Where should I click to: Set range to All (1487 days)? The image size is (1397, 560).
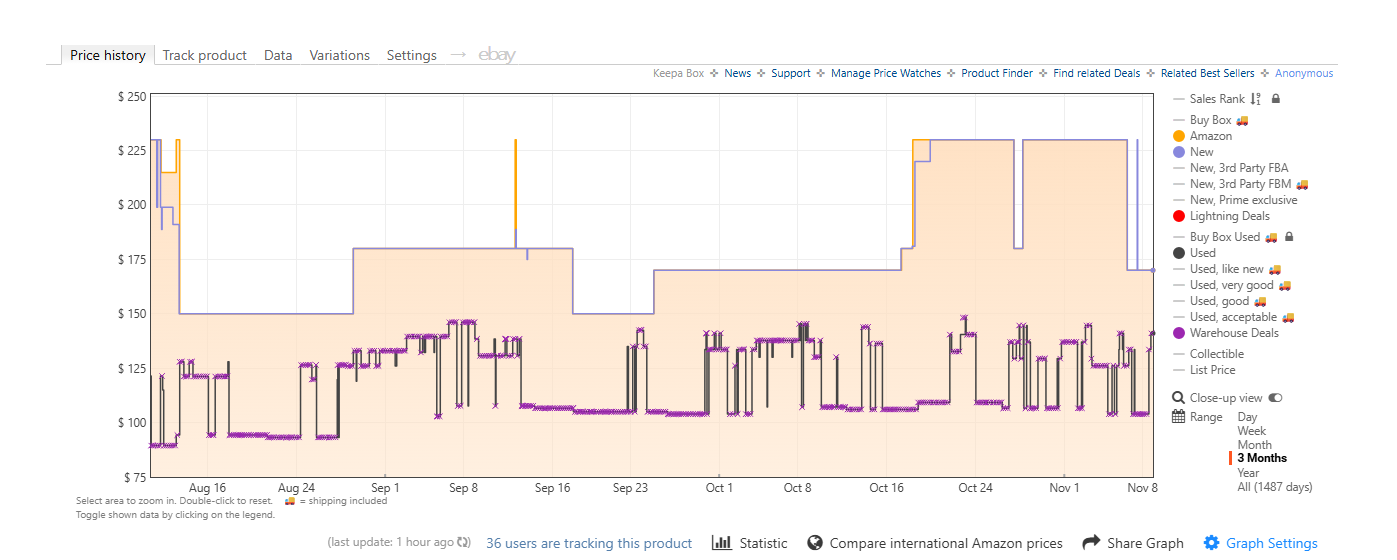coord(1275,487)
